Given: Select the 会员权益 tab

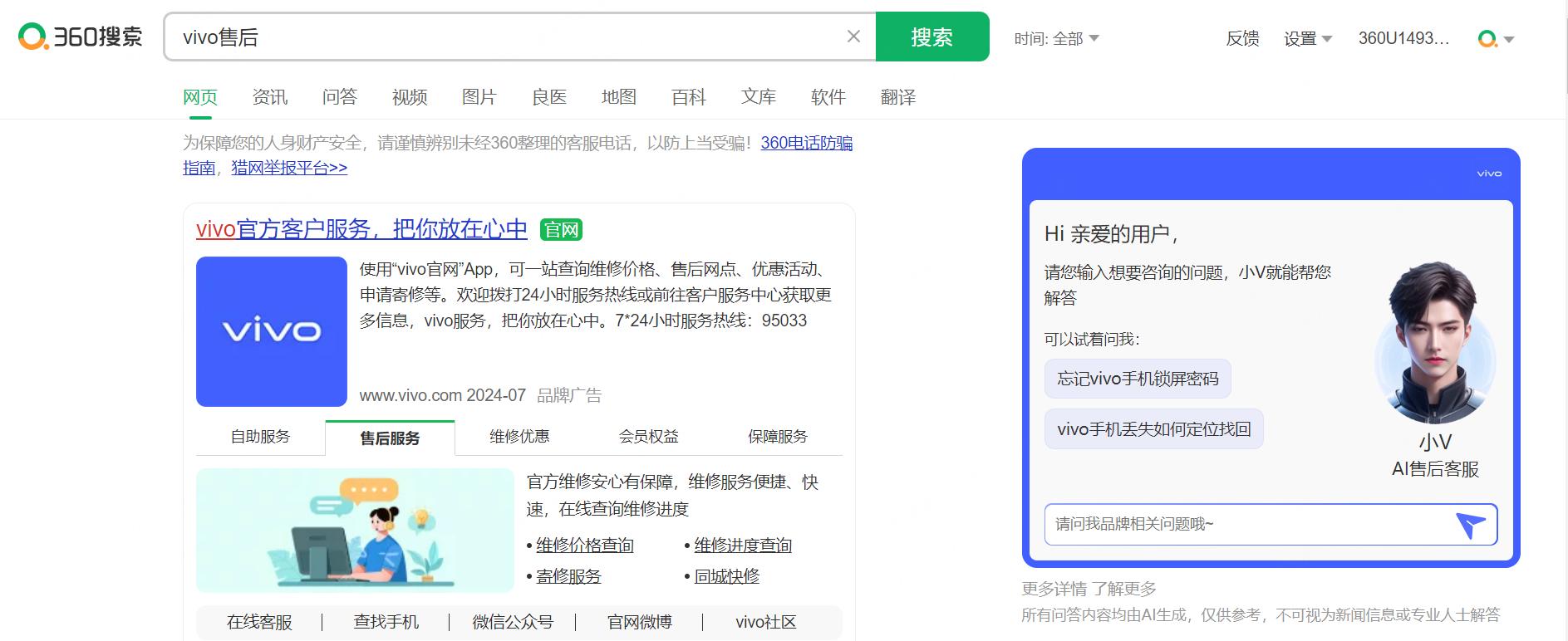Looking at the screenshot, I should click(649, 437).
